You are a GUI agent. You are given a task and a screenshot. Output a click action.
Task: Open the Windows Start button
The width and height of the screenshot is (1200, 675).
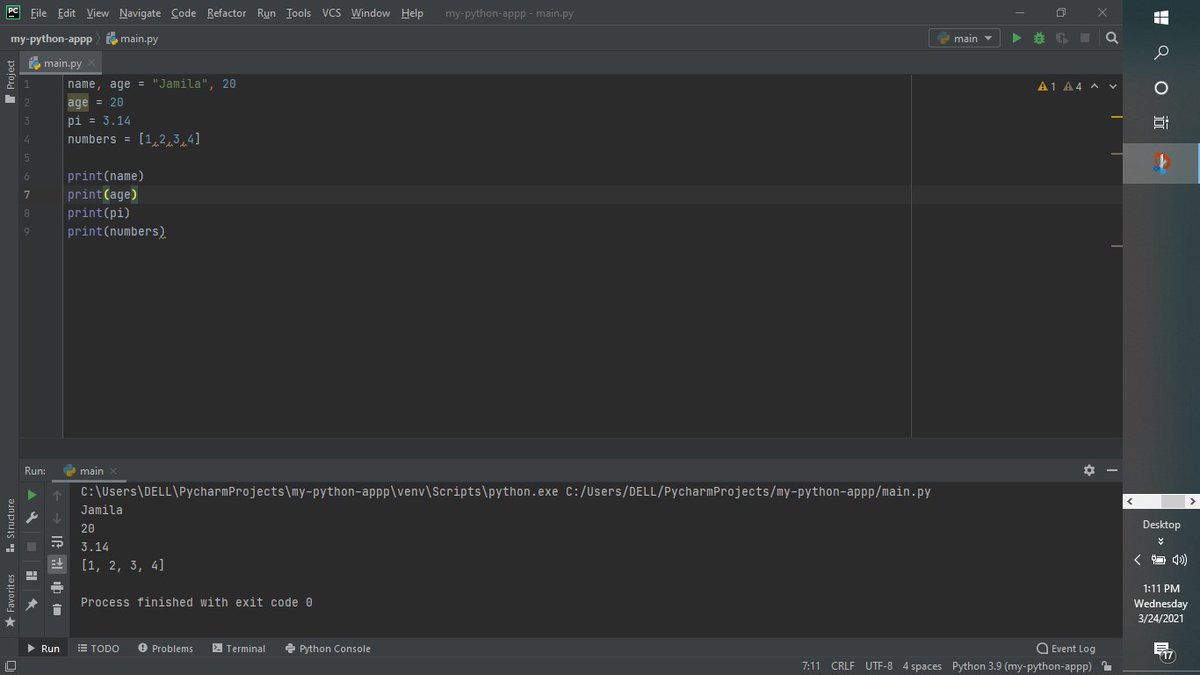click(x=1161, y=17)
